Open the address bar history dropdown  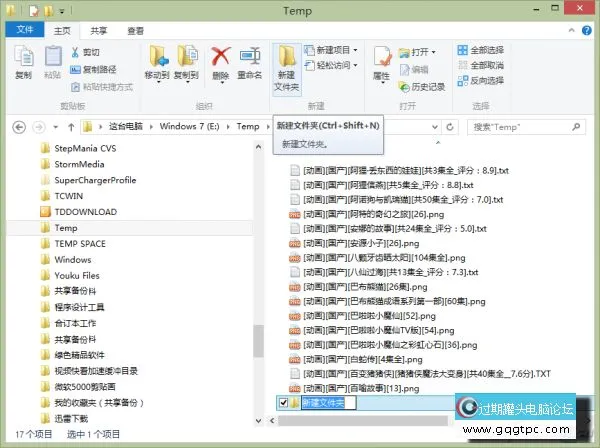pyautogui.click(x=435, y=127)
